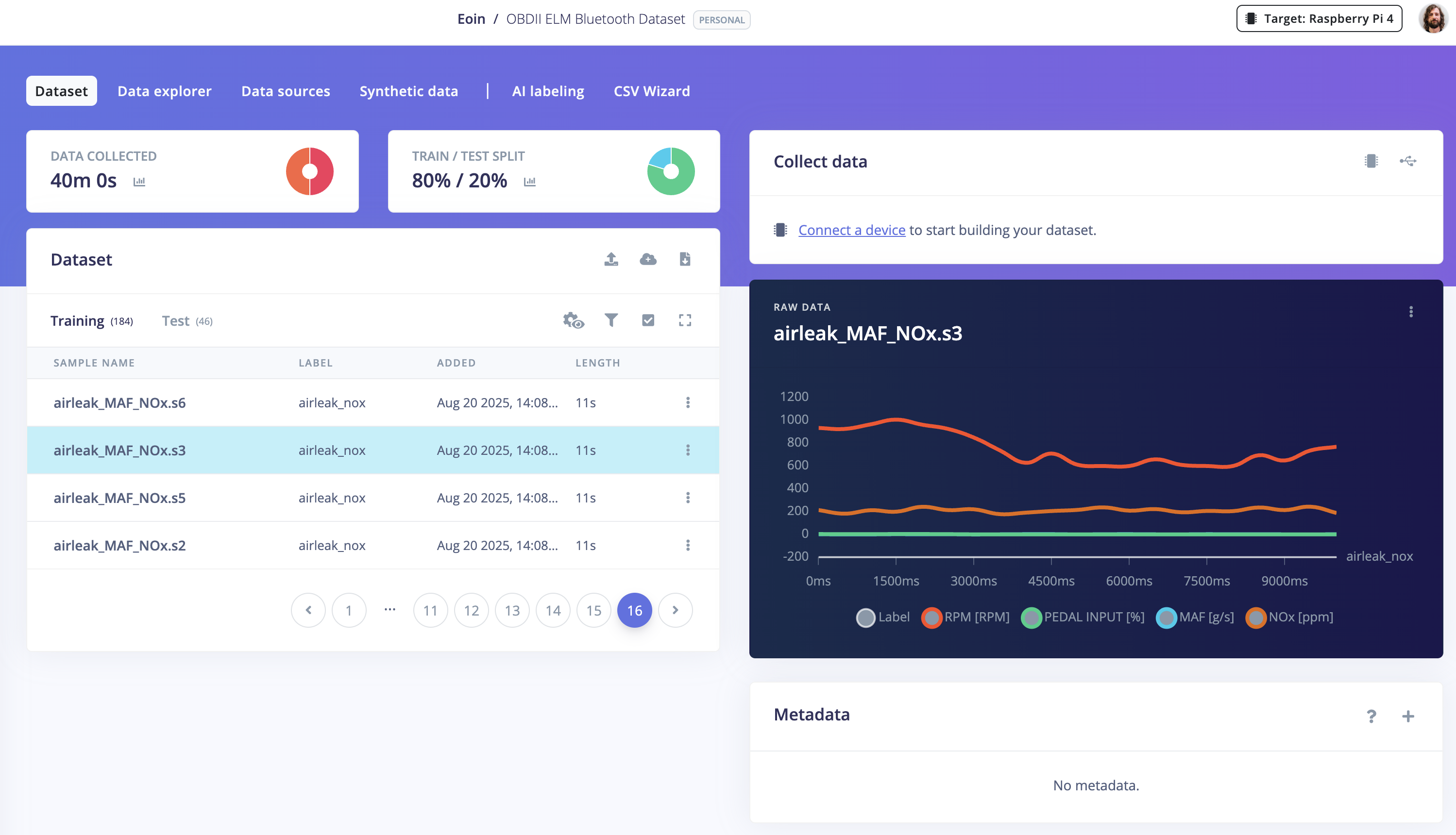Click the USB connect icon in Collect data

point(1407,161)
